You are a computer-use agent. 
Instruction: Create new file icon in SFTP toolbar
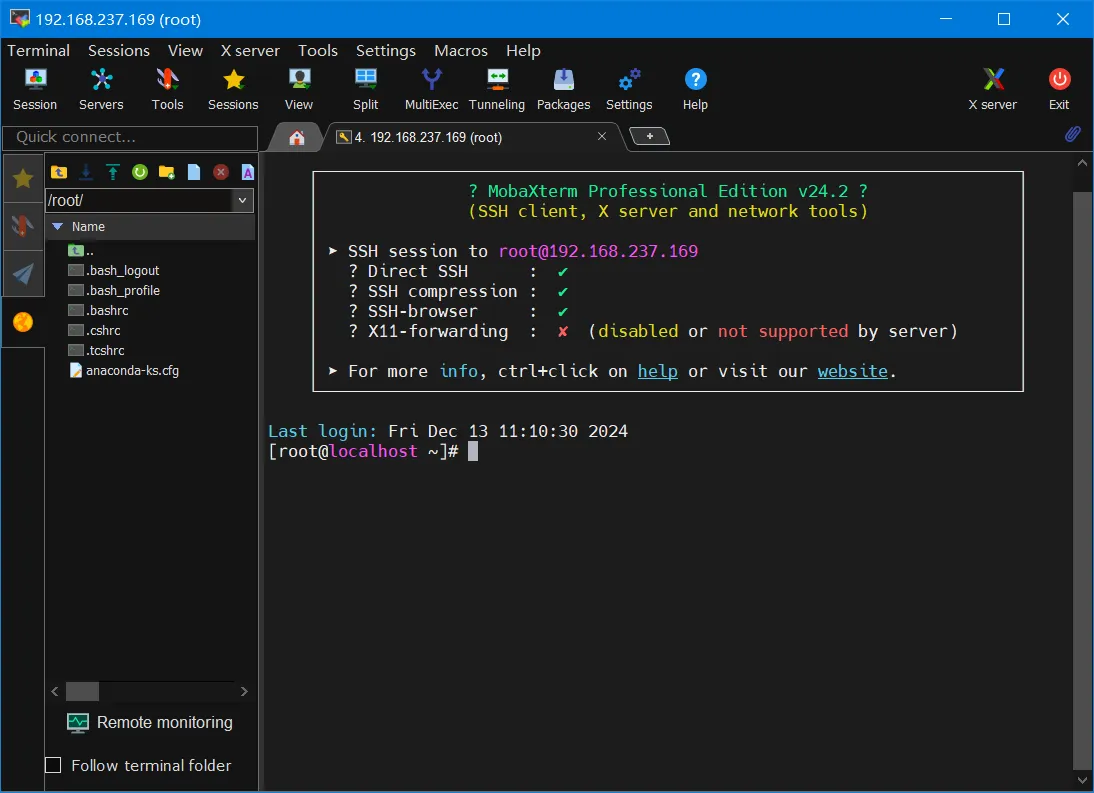tap(194, 172)
